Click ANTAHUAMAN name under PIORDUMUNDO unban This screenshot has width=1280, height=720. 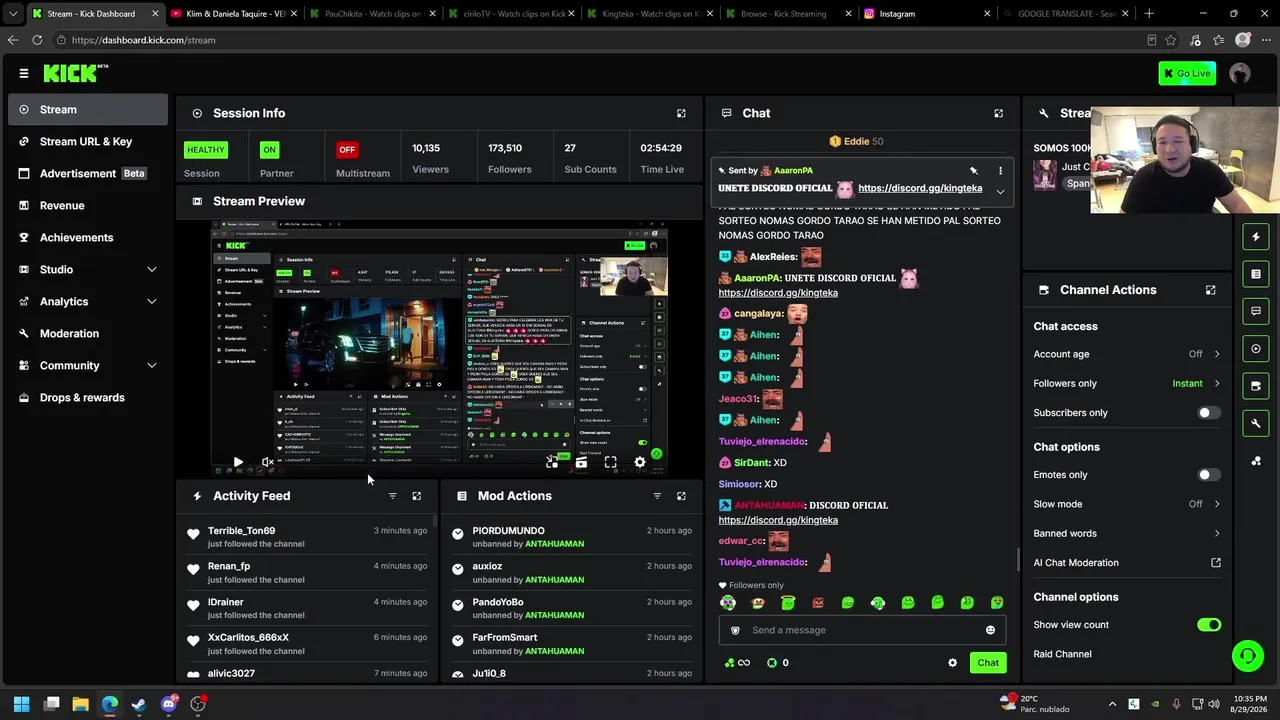tap(554, 544)
